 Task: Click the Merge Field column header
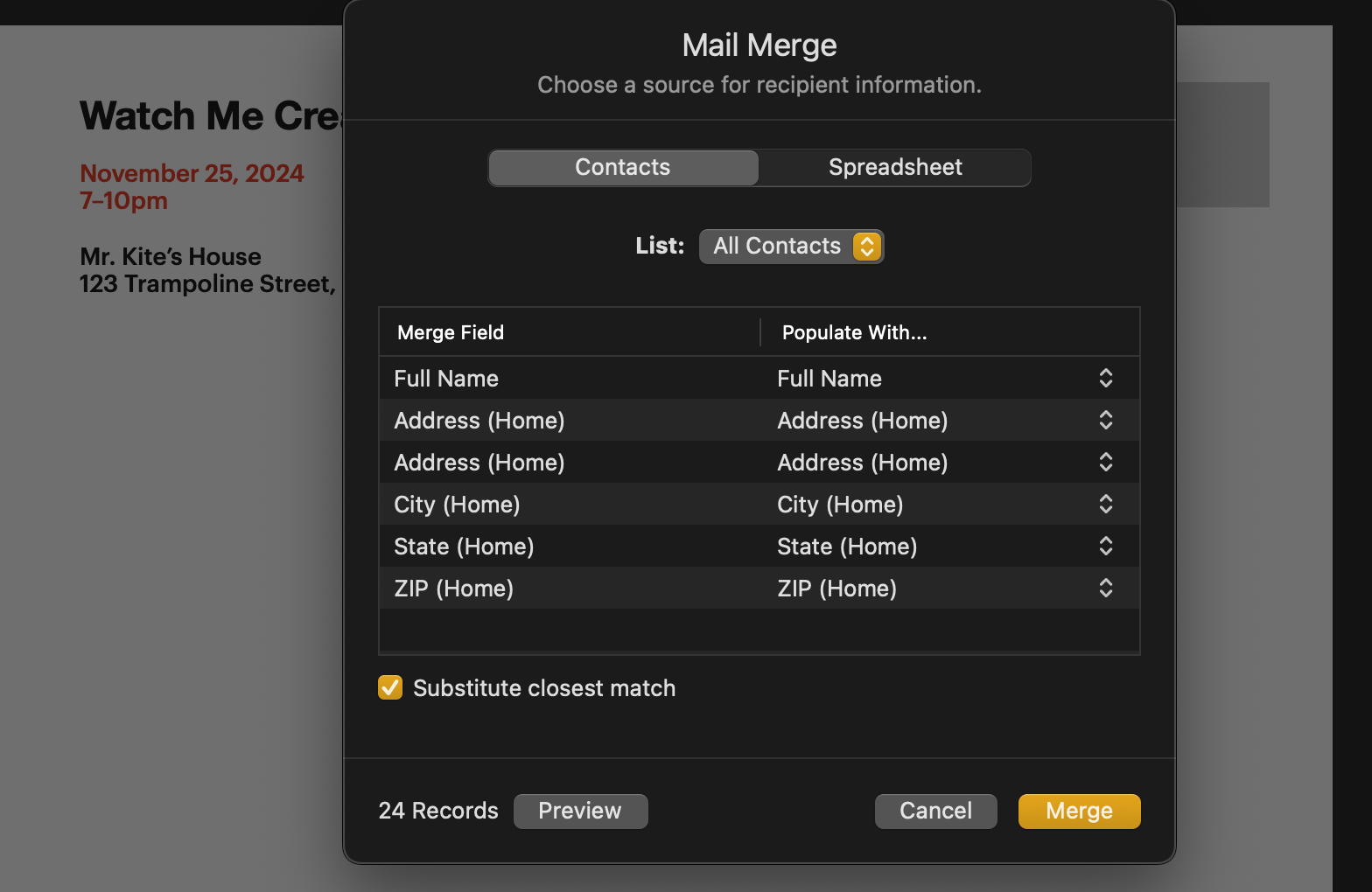coord(451,332)
